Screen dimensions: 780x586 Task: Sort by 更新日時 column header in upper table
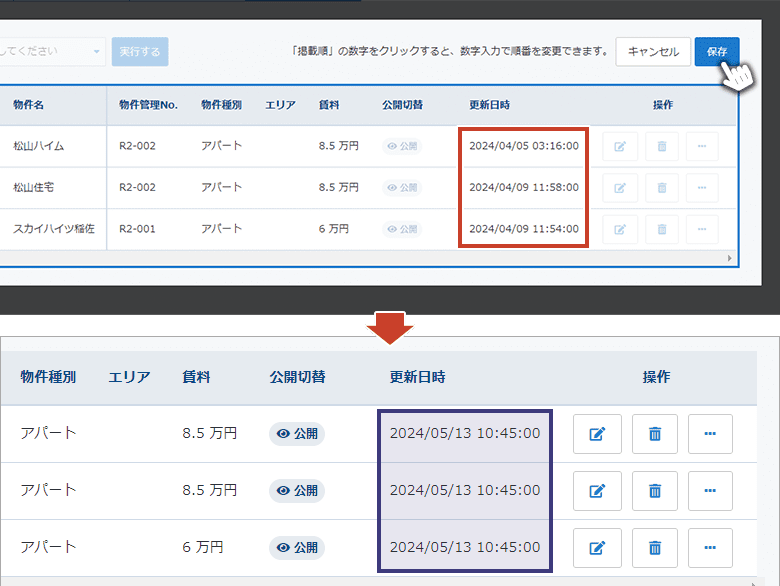(492, 105)
